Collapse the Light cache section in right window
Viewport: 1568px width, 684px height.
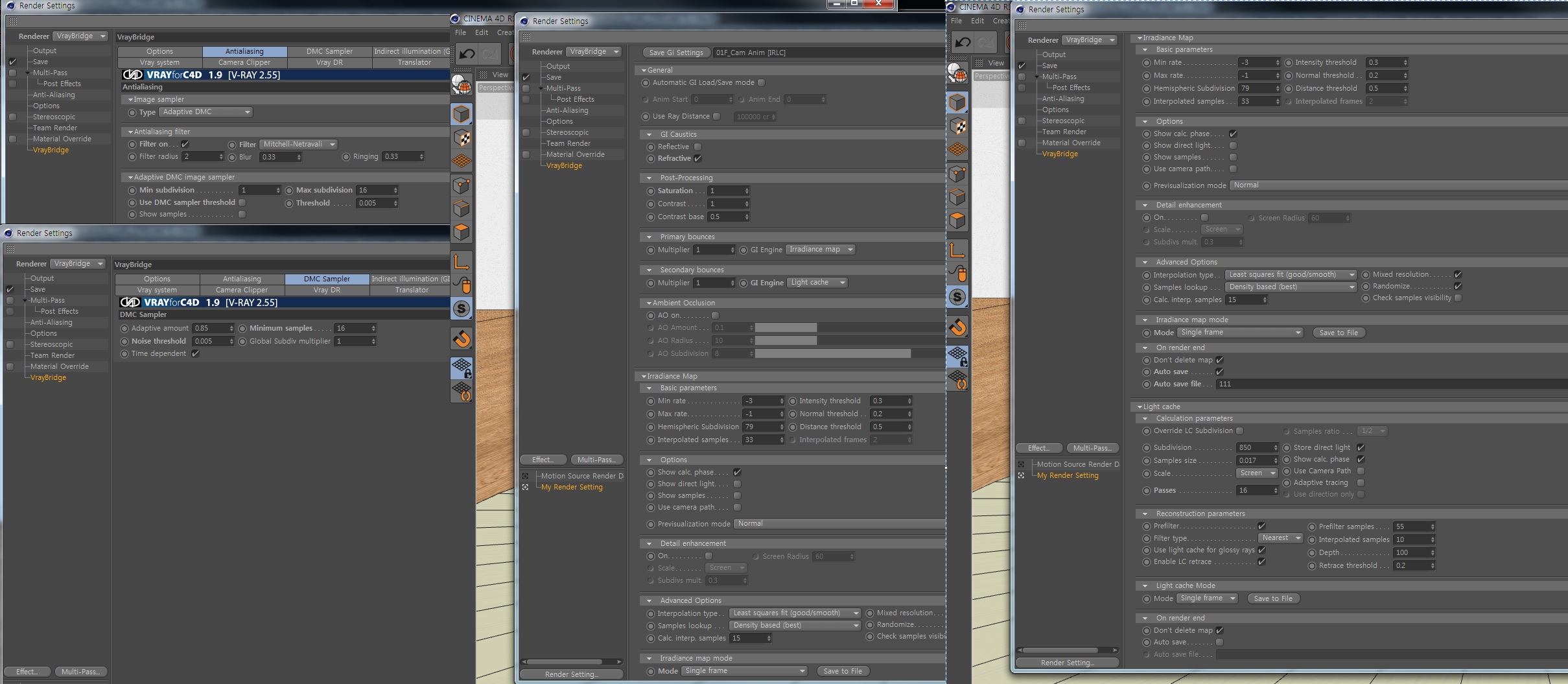pyautogui.click(x=1140, y=407)
